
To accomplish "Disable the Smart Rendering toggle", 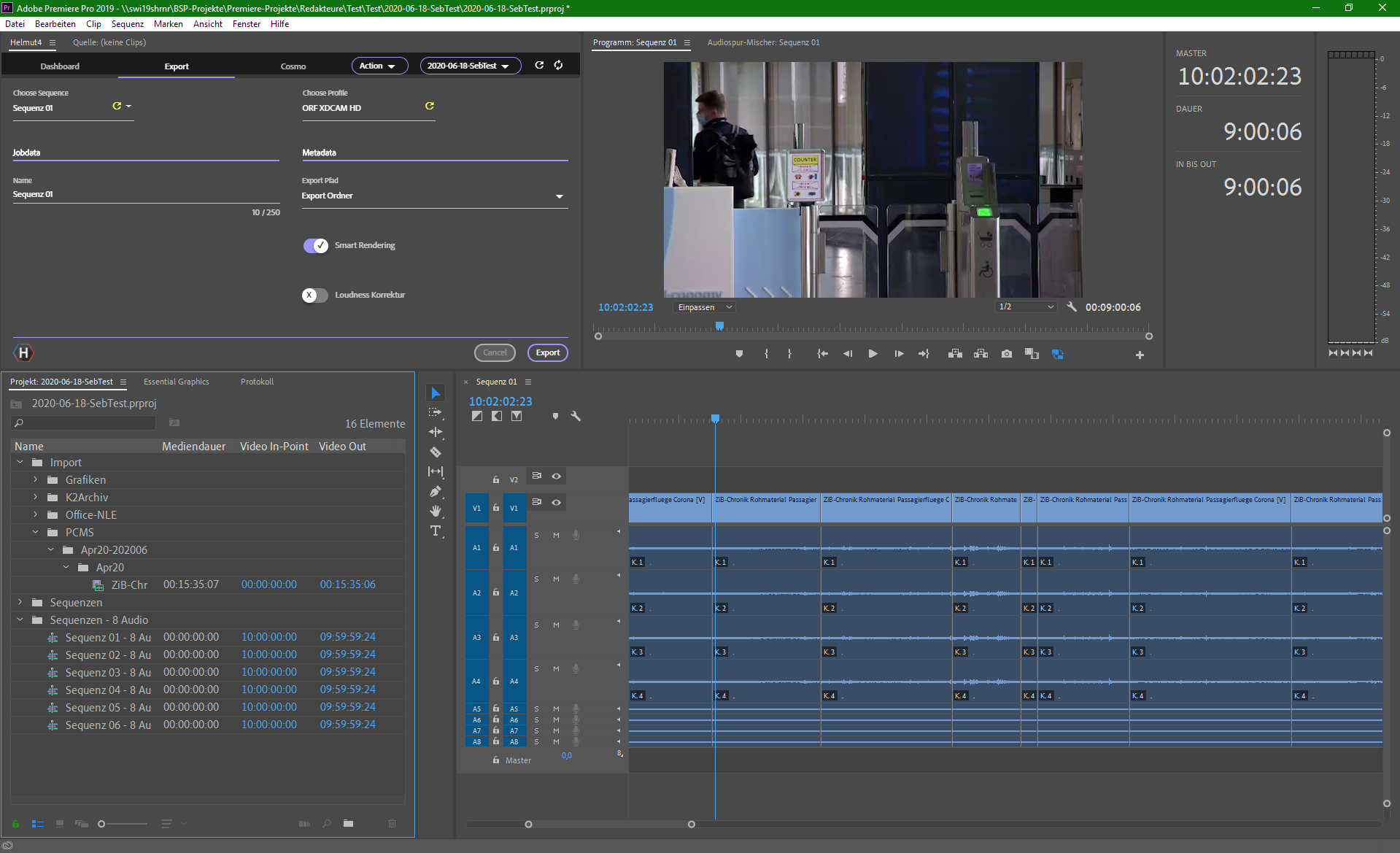I will 316,246.
